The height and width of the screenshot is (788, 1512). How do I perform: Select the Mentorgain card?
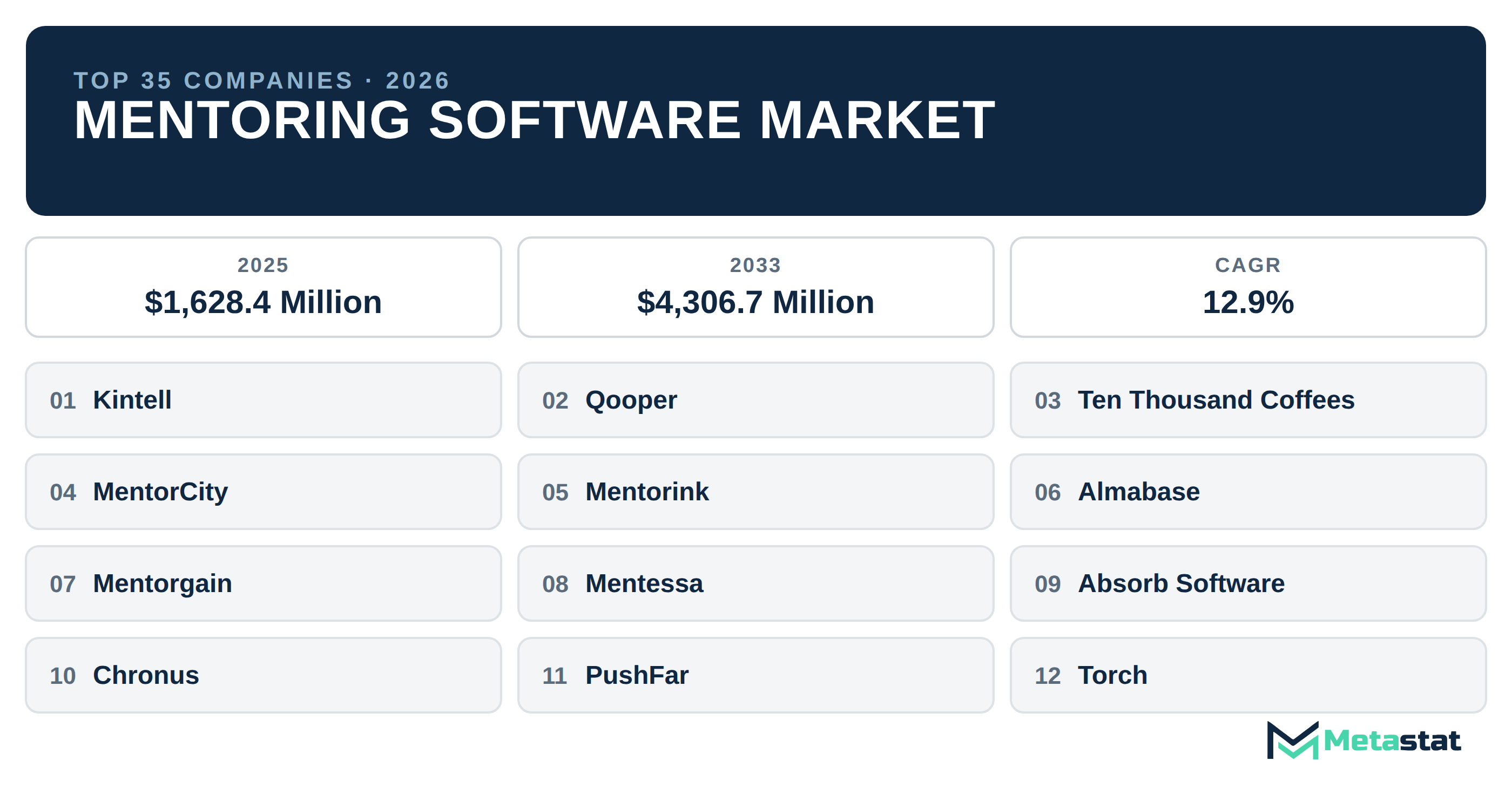click(263, 583)
